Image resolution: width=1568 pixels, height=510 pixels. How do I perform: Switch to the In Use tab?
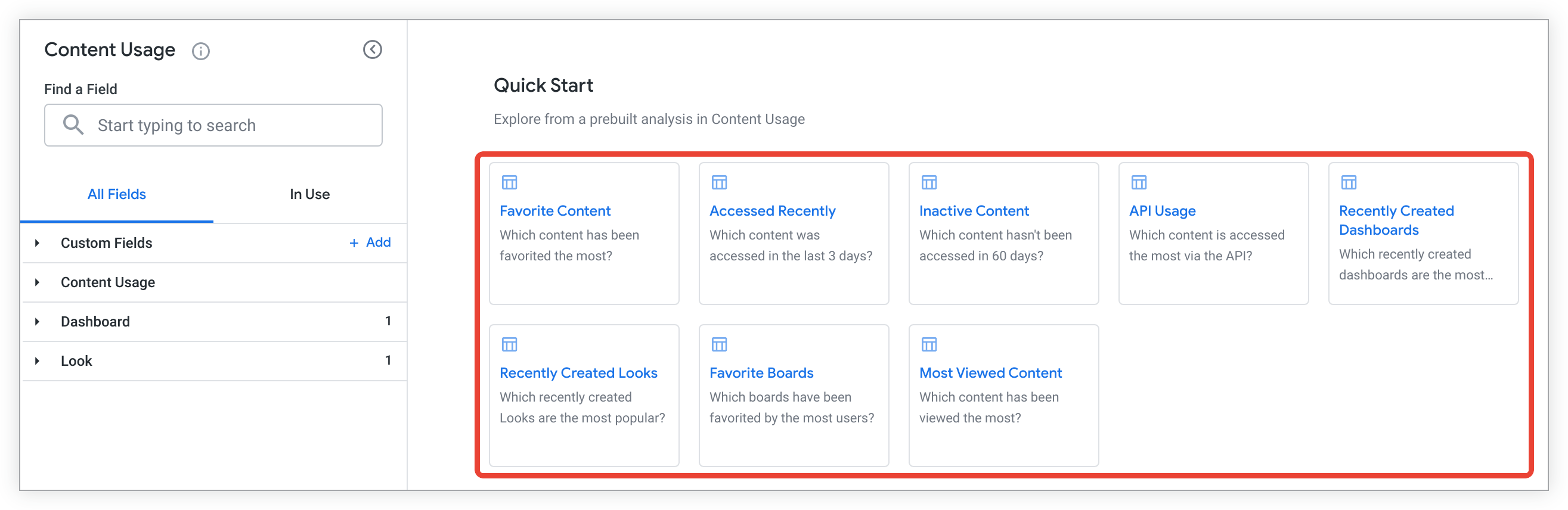tap(310, 194)
